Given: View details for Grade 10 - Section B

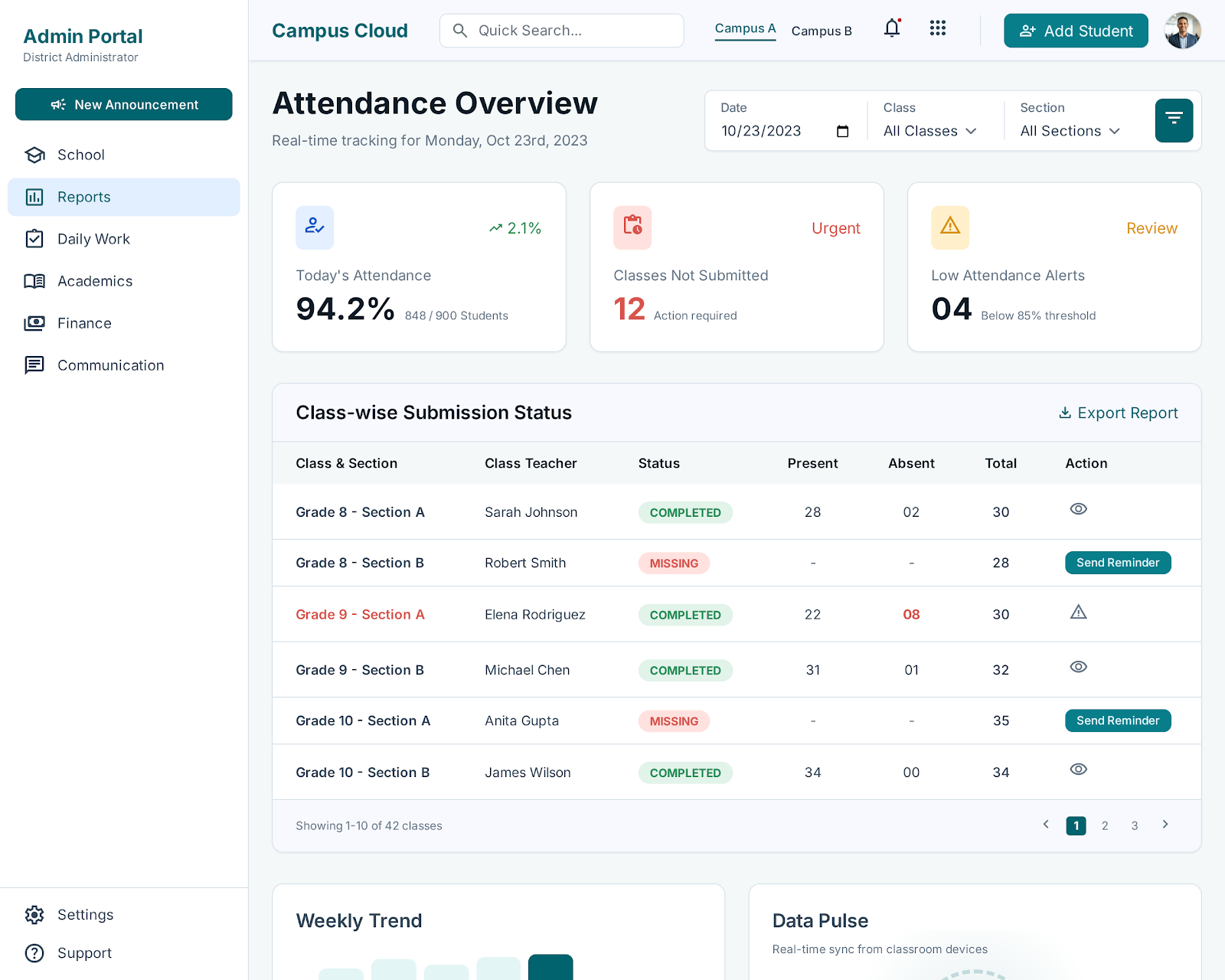Looking at the screenshot, I should coord(1079,769).
